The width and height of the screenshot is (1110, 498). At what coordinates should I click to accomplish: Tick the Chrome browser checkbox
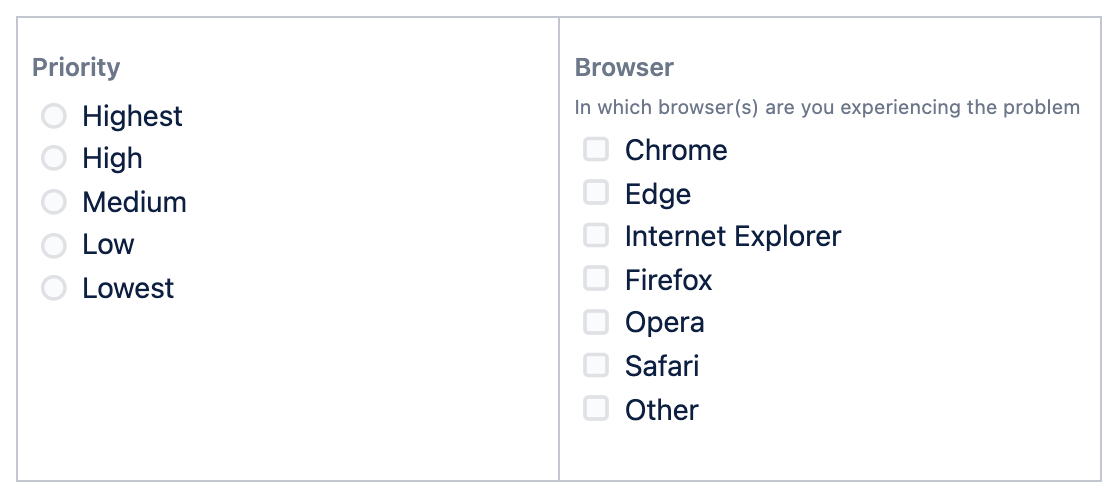tap(596, 150)
